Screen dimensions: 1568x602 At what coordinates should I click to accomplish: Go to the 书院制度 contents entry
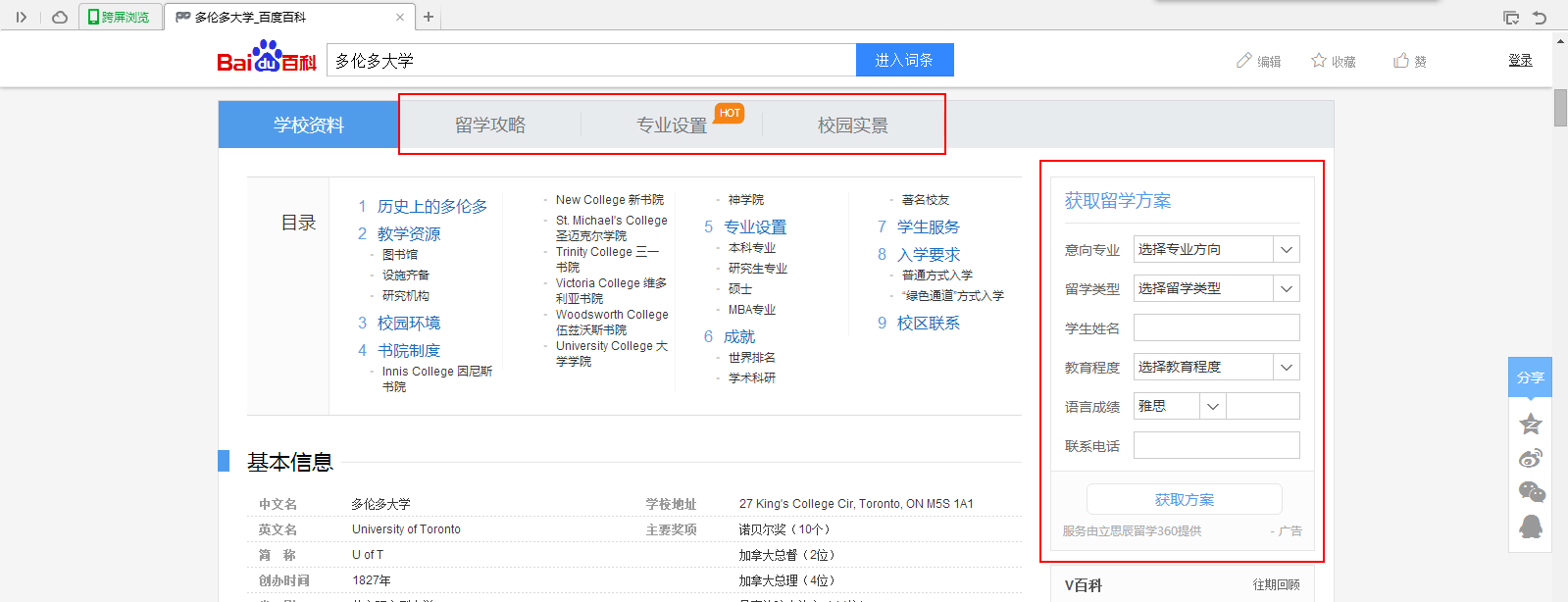[x=409, y=350]
